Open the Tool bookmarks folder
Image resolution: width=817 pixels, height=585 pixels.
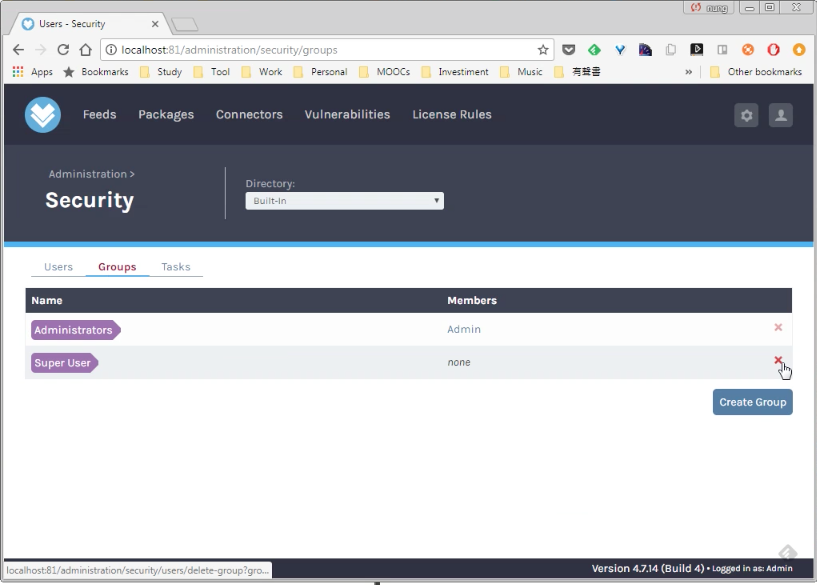212,72
